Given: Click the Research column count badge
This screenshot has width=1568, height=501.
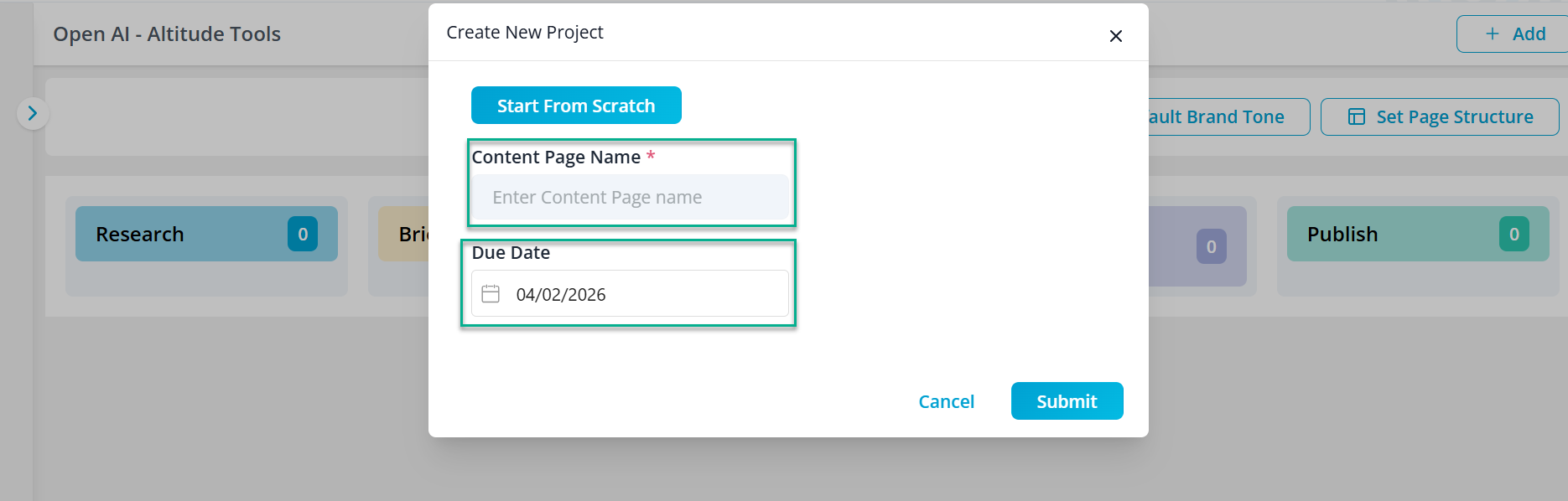Looking at the screenshot, I should coord(303,235).
